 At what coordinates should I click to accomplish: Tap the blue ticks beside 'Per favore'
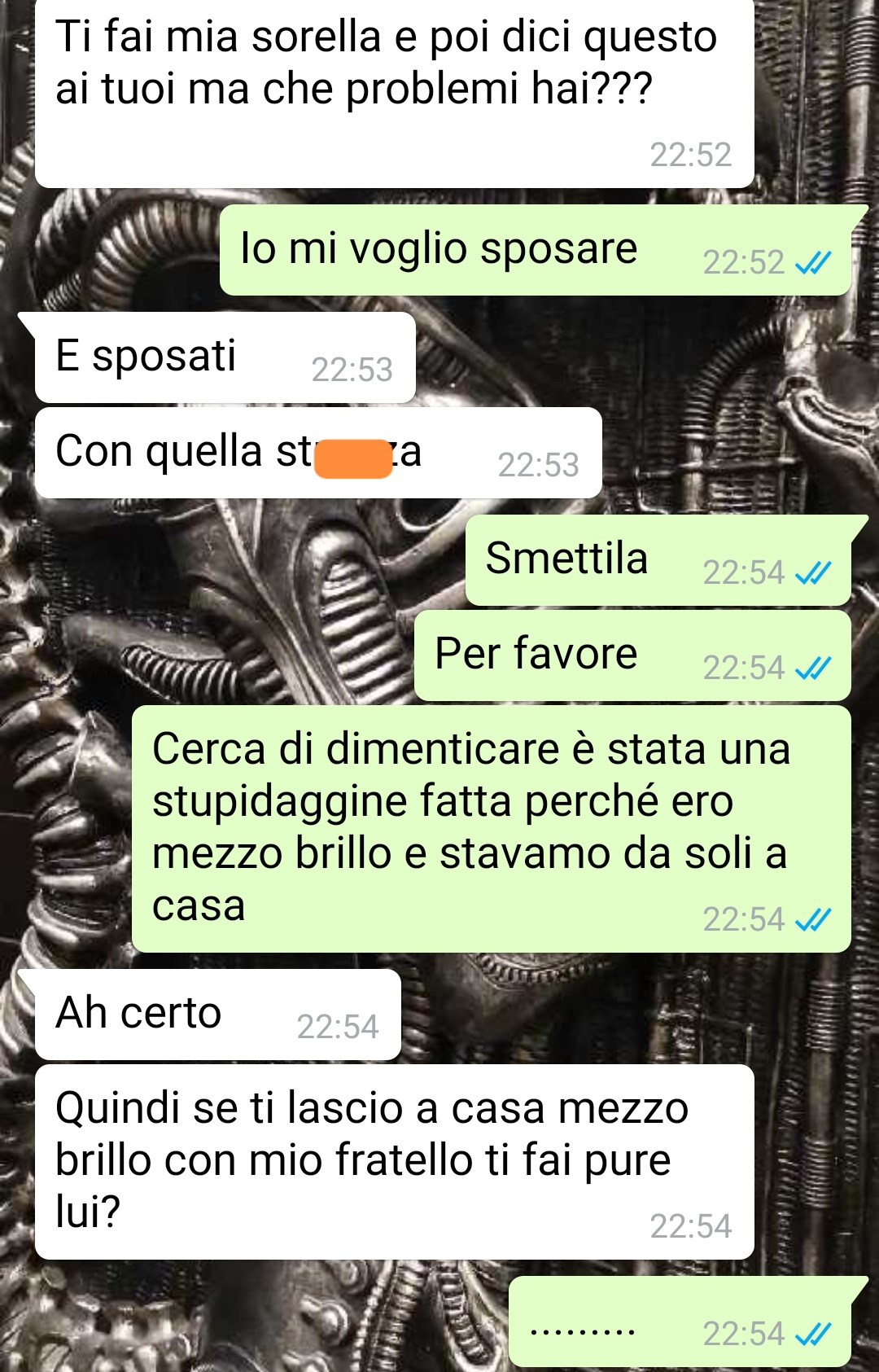pos(812,668)
